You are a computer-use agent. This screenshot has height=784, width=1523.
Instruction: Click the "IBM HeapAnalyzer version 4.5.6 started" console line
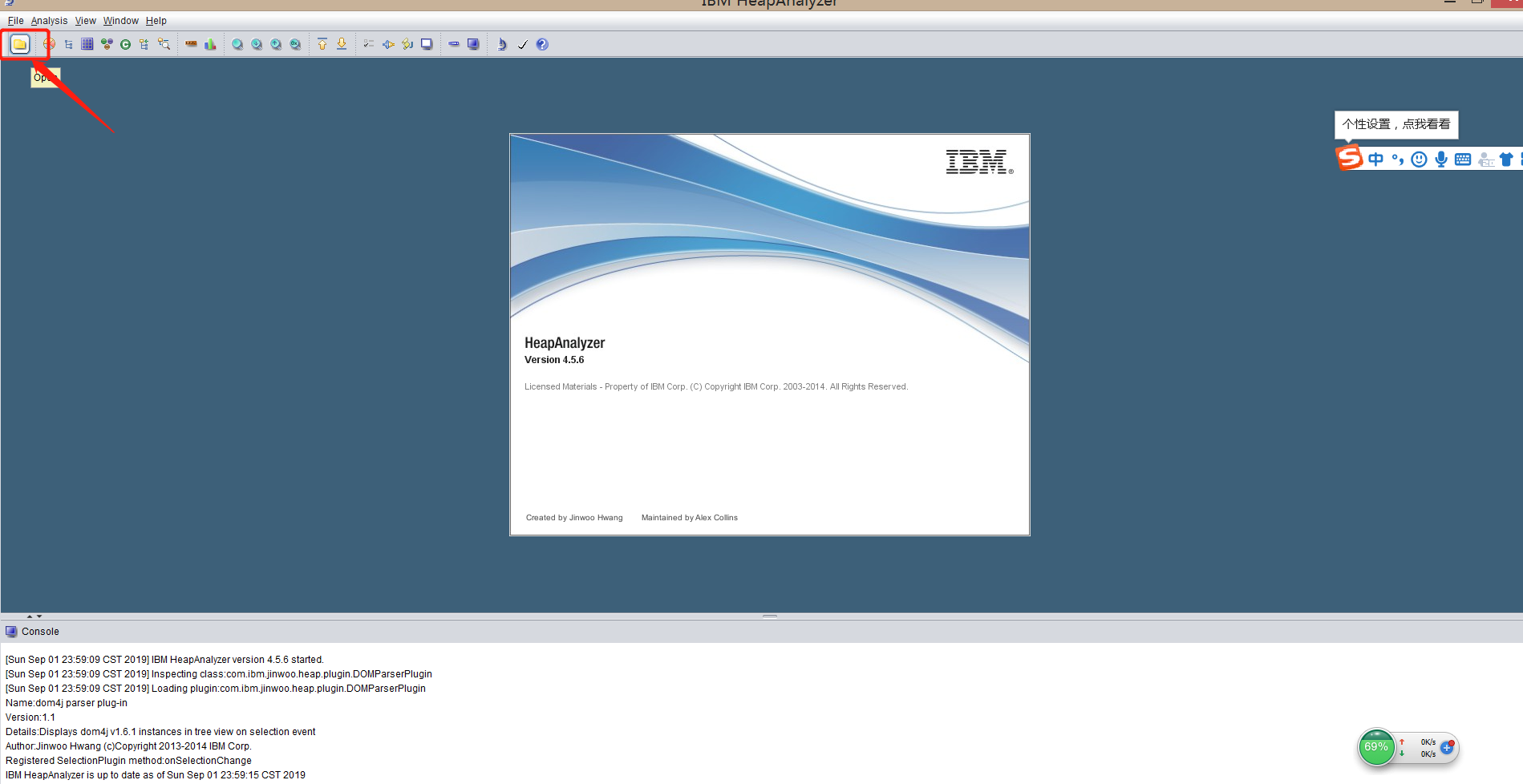pyautogui.click(x=164, y=660)
